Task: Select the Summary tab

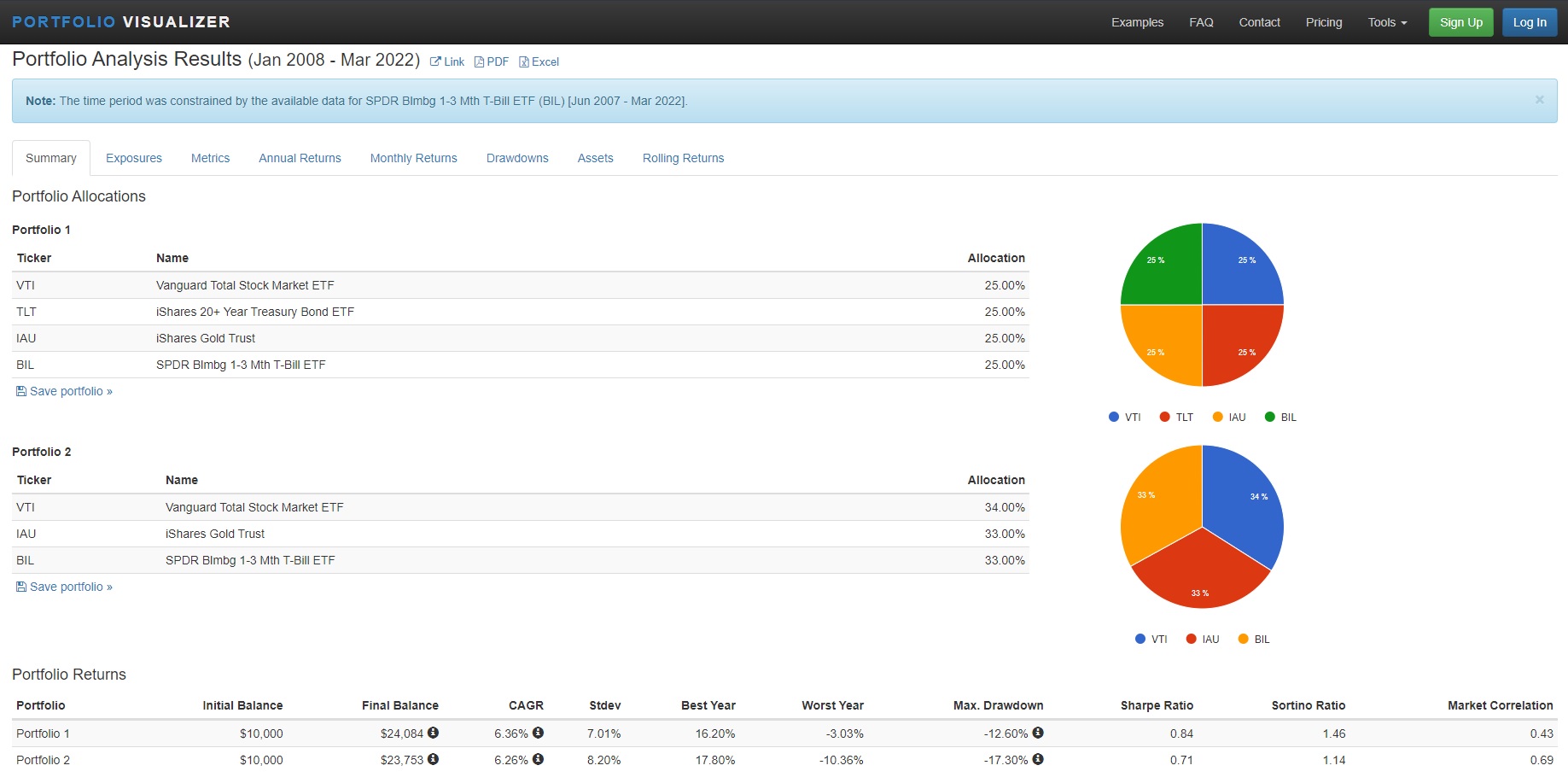Action: point(51,158)
